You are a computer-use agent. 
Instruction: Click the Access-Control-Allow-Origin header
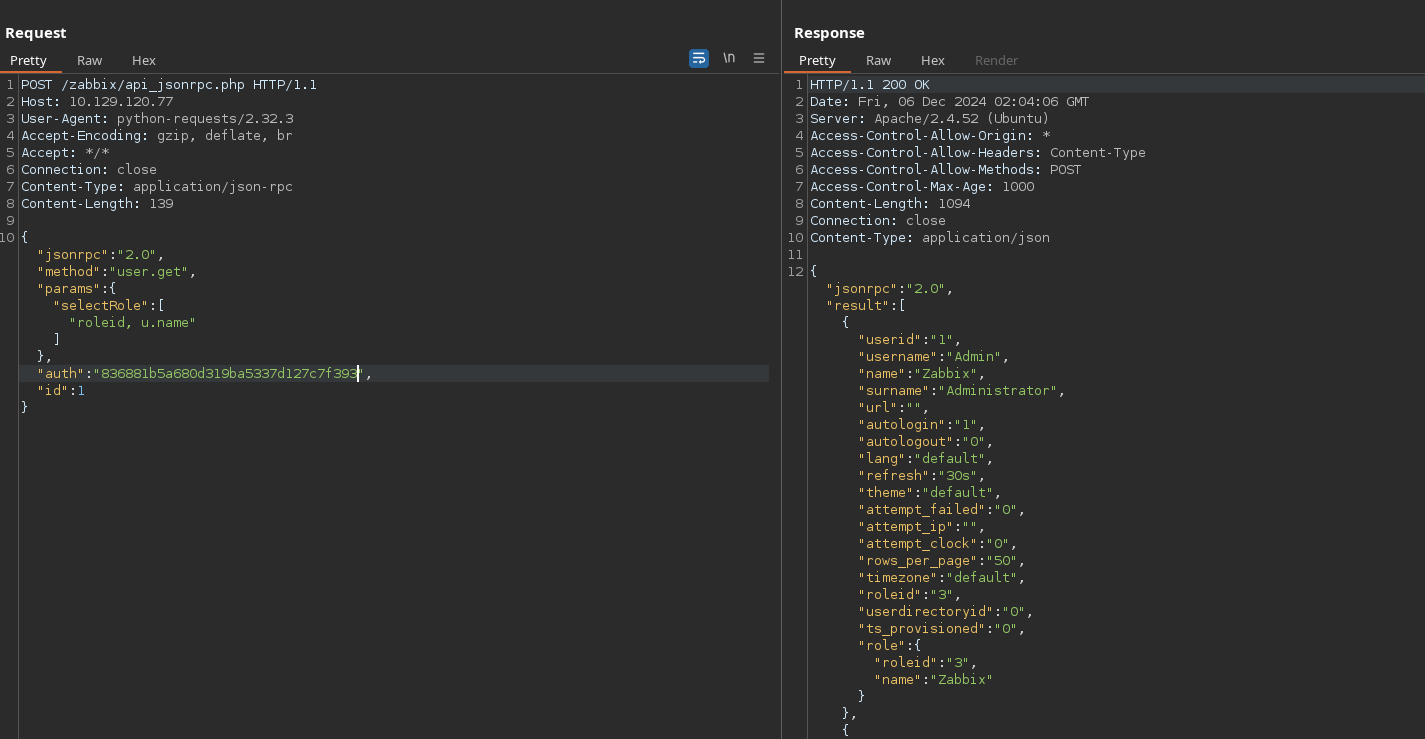[930, 135]
